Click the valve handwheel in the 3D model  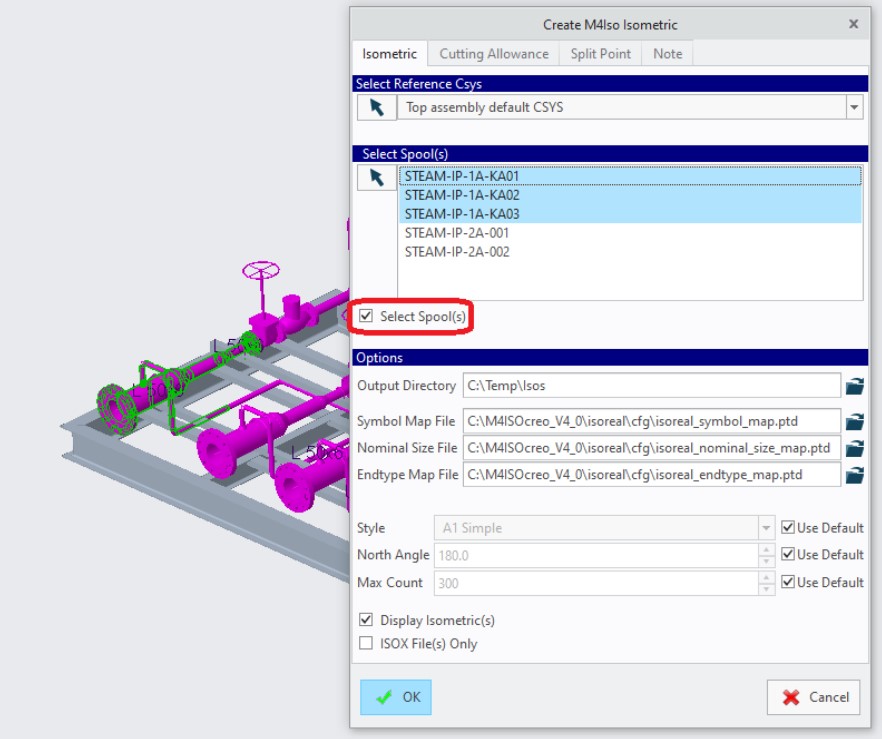(x=260, y=271)
